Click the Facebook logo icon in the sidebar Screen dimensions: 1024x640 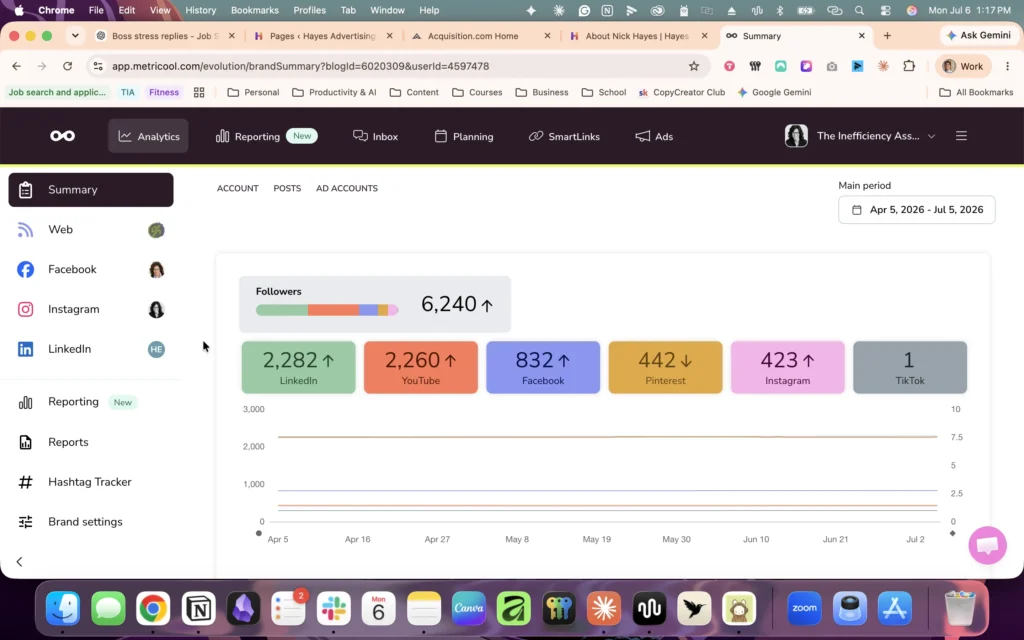(x=25, y=269)
